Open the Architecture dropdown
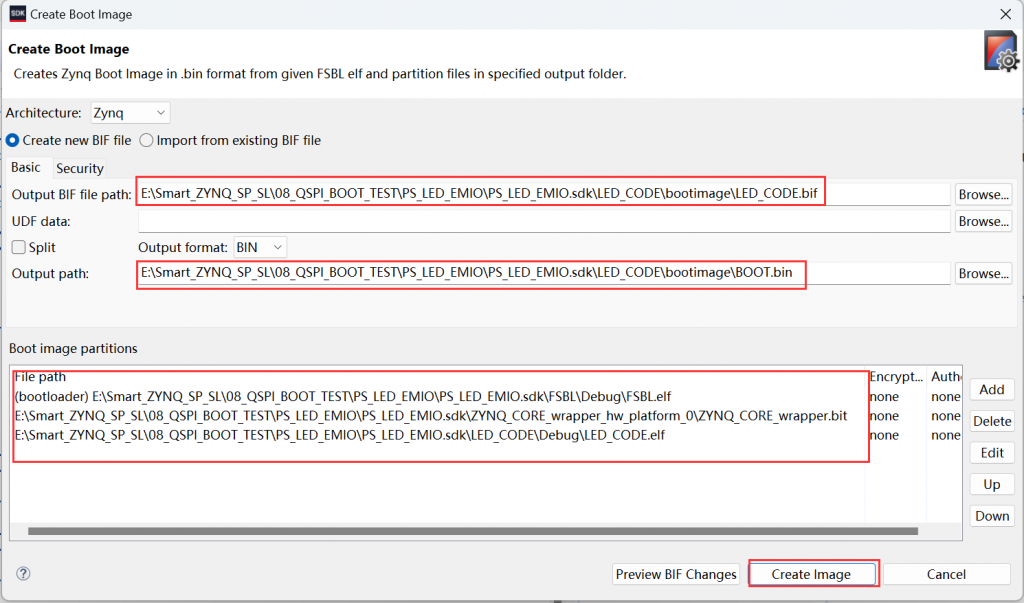The width and height of the screenshot is (1024, 603). [x=130, y=113]
